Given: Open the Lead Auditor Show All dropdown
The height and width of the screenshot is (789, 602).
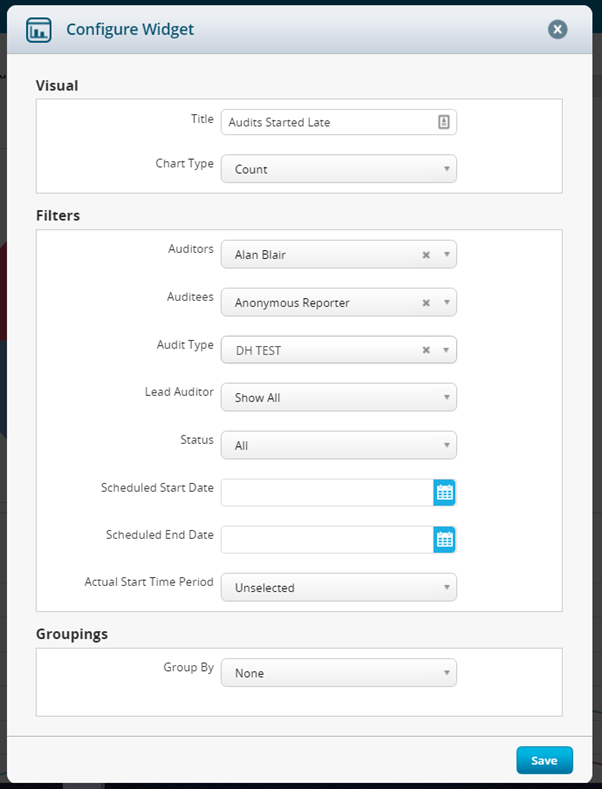Looking at the screenshot, I should (339, 398).
